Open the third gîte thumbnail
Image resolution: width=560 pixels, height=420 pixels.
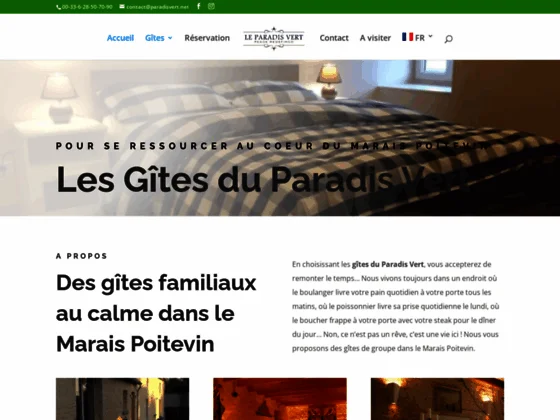click(438, 399)
